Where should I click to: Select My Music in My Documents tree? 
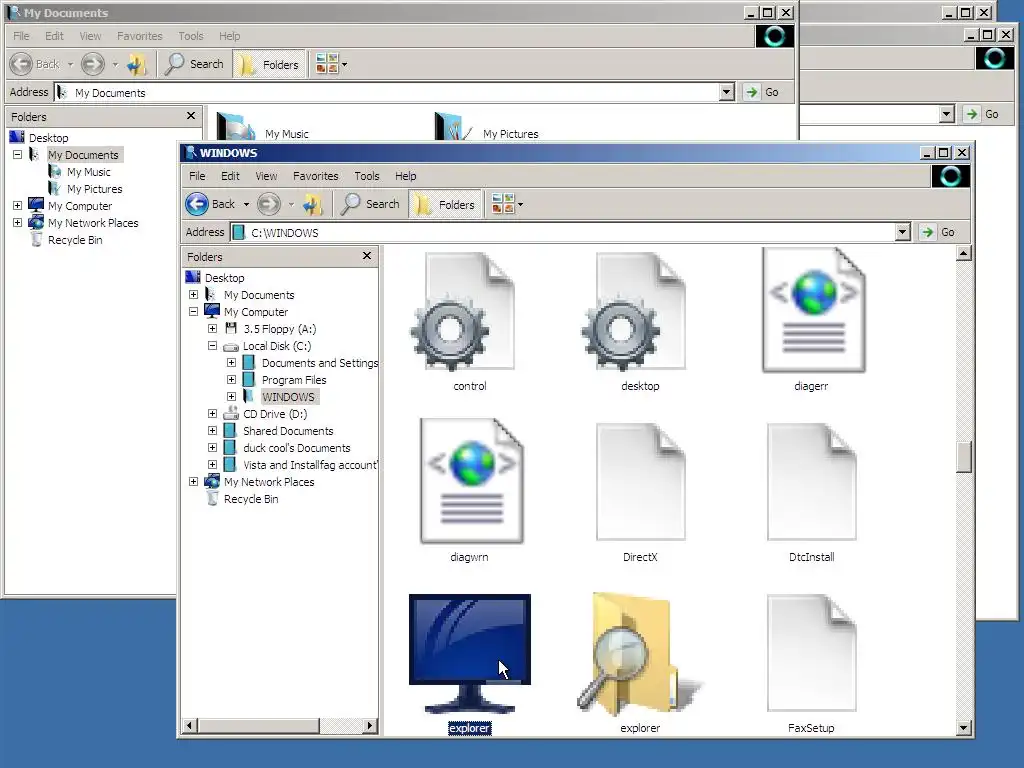pos(89,172)
